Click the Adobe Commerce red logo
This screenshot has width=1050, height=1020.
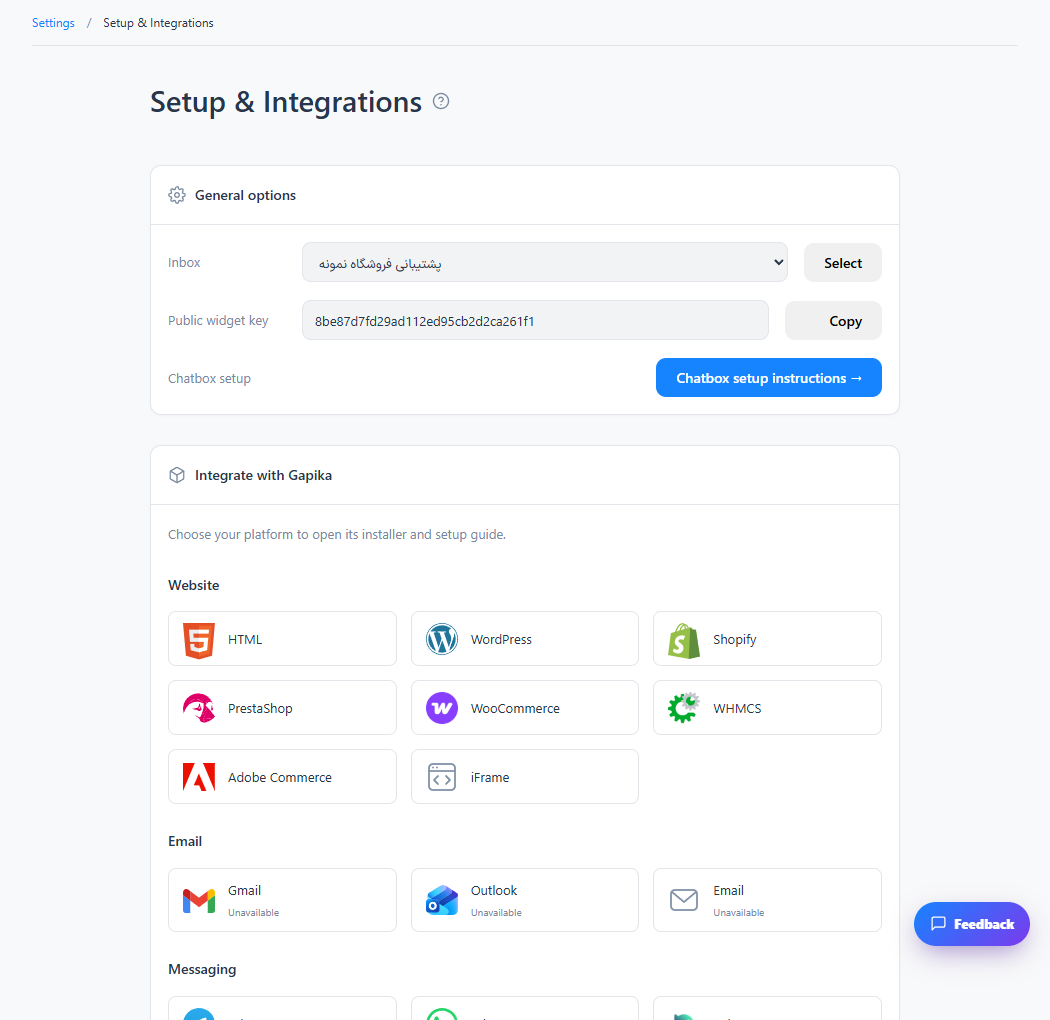pos(199,777)
